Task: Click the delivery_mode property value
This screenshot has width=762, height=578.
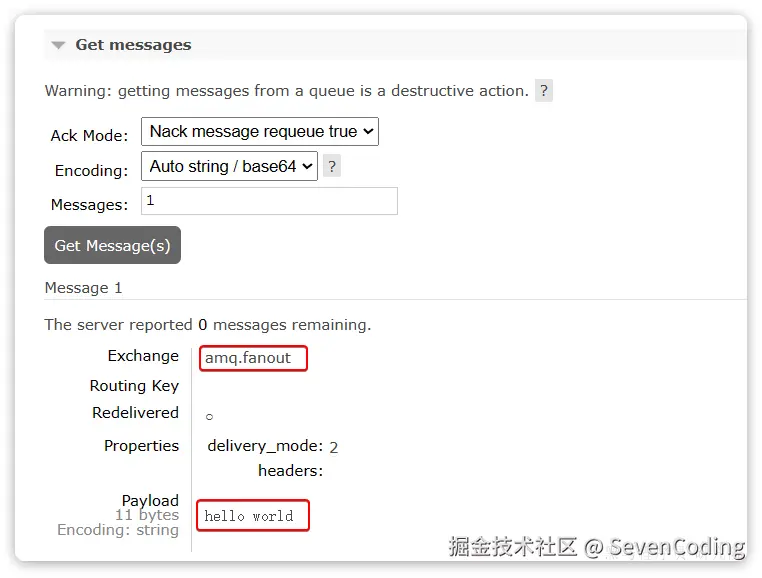Action: point(333,447)
